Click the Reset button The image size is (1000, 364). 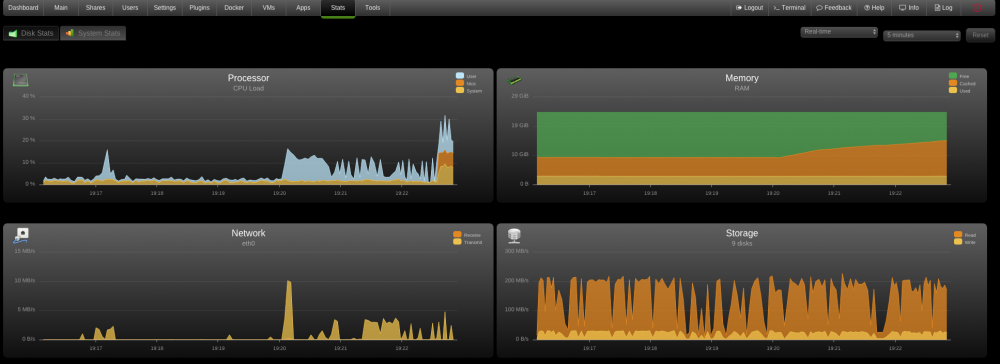tap(980, 35)
